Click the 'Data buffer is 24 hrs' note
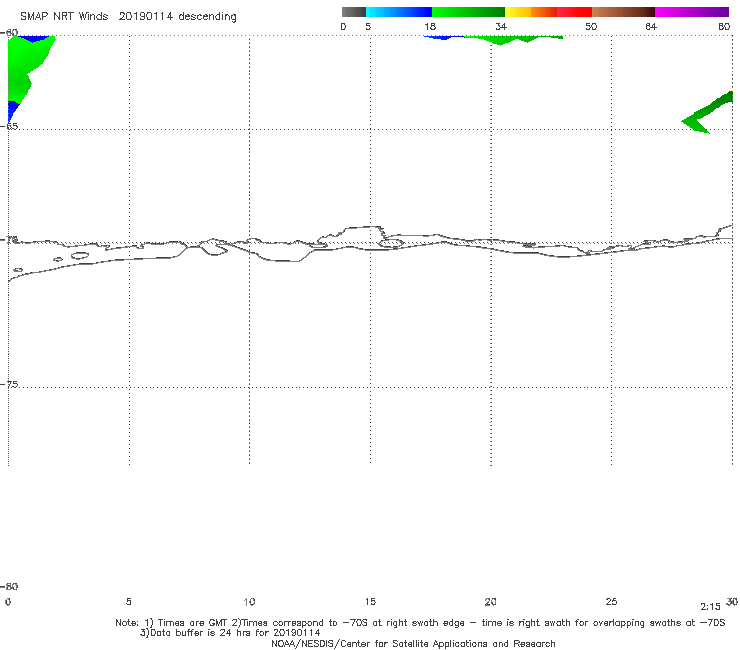The height and width of the screenshot is (650, 740). pos(230,633)
